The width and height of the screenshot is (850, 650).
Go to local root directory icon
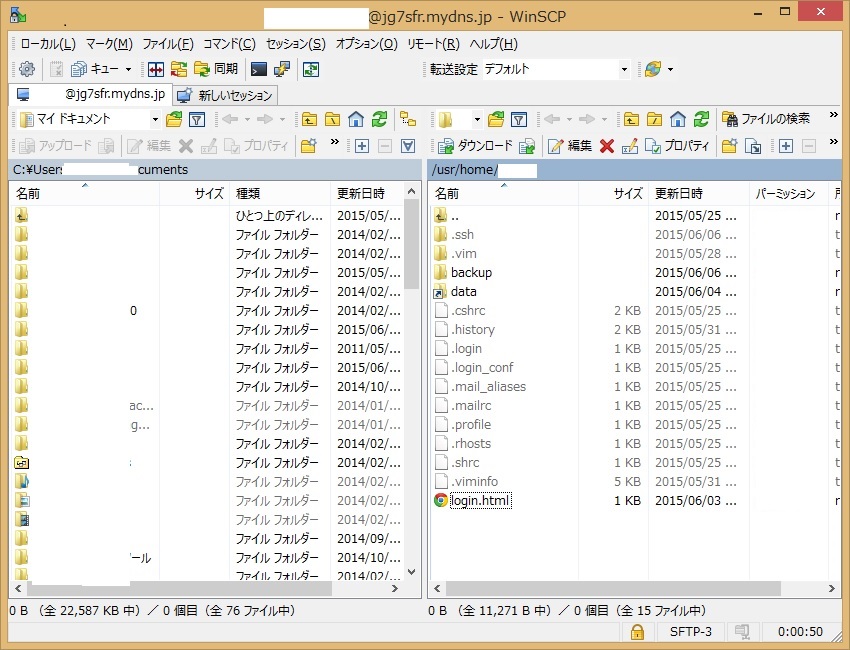tap(332, 119)
